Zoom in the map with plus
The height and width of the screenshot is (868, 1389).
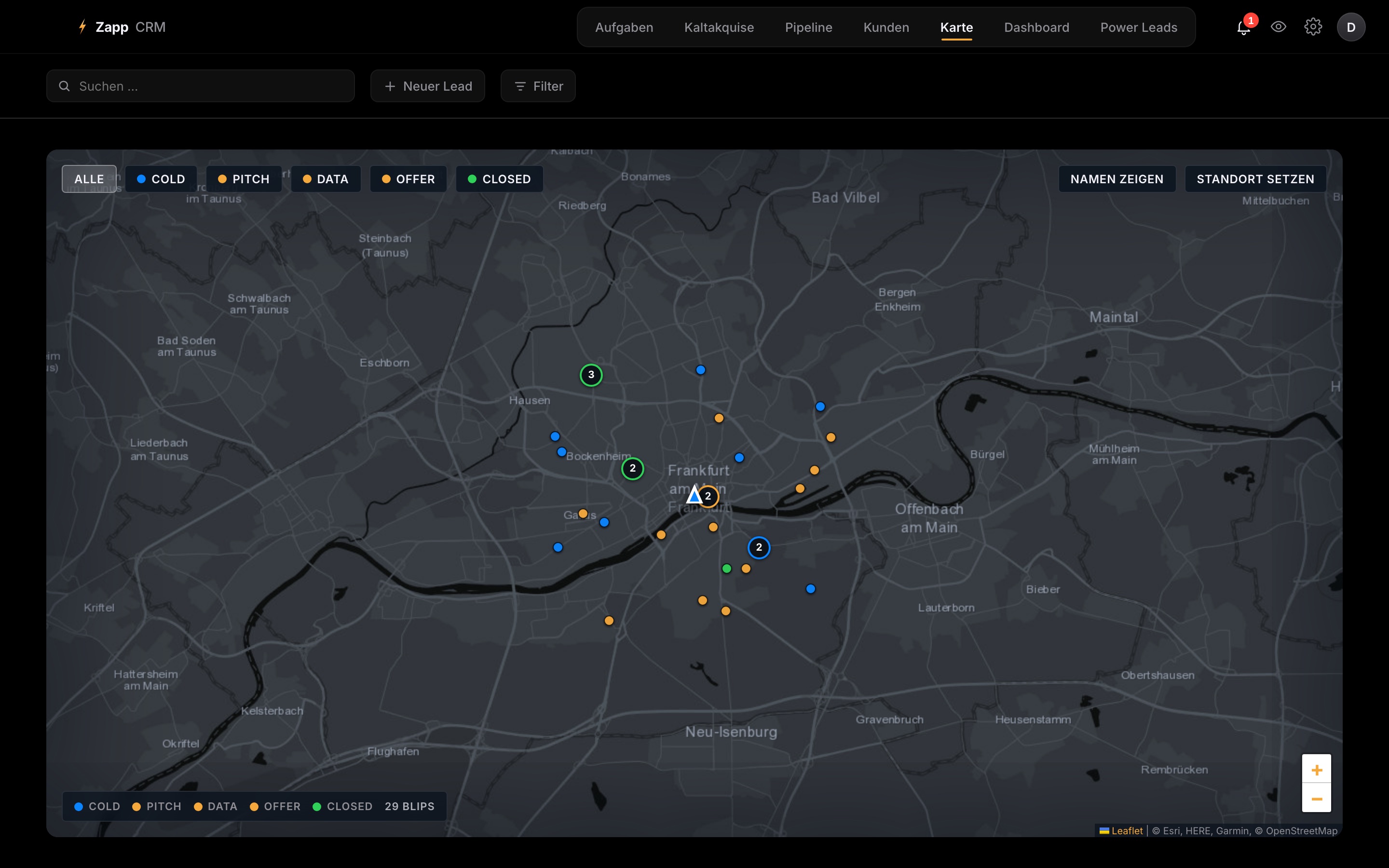[1317, 769]
